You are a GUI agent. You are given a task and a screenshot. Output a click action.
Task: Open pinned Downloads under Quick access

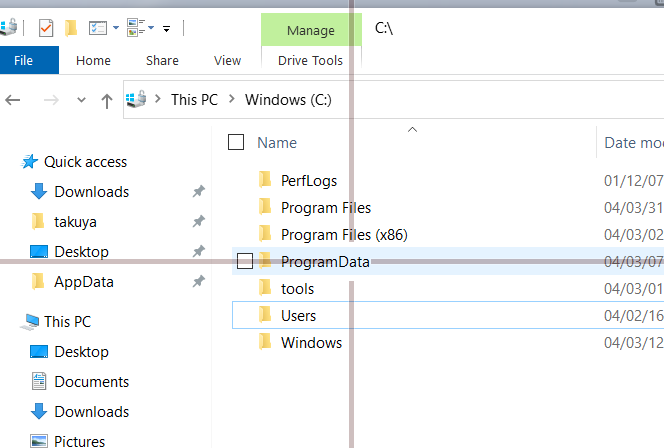[x=91, y=192]
